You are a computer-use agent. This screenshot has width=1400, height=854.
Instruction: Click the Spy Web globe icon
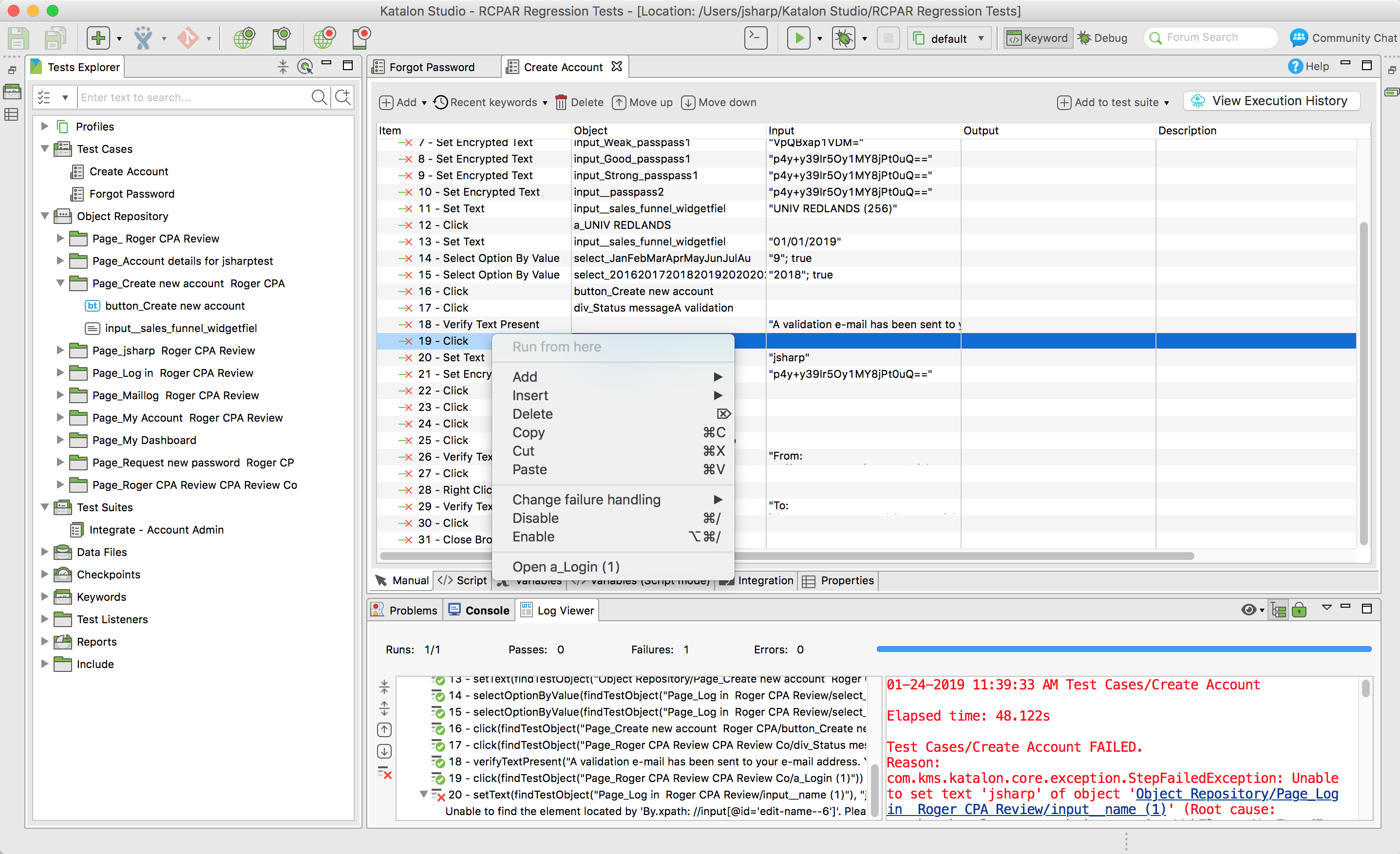coord(244,38)
